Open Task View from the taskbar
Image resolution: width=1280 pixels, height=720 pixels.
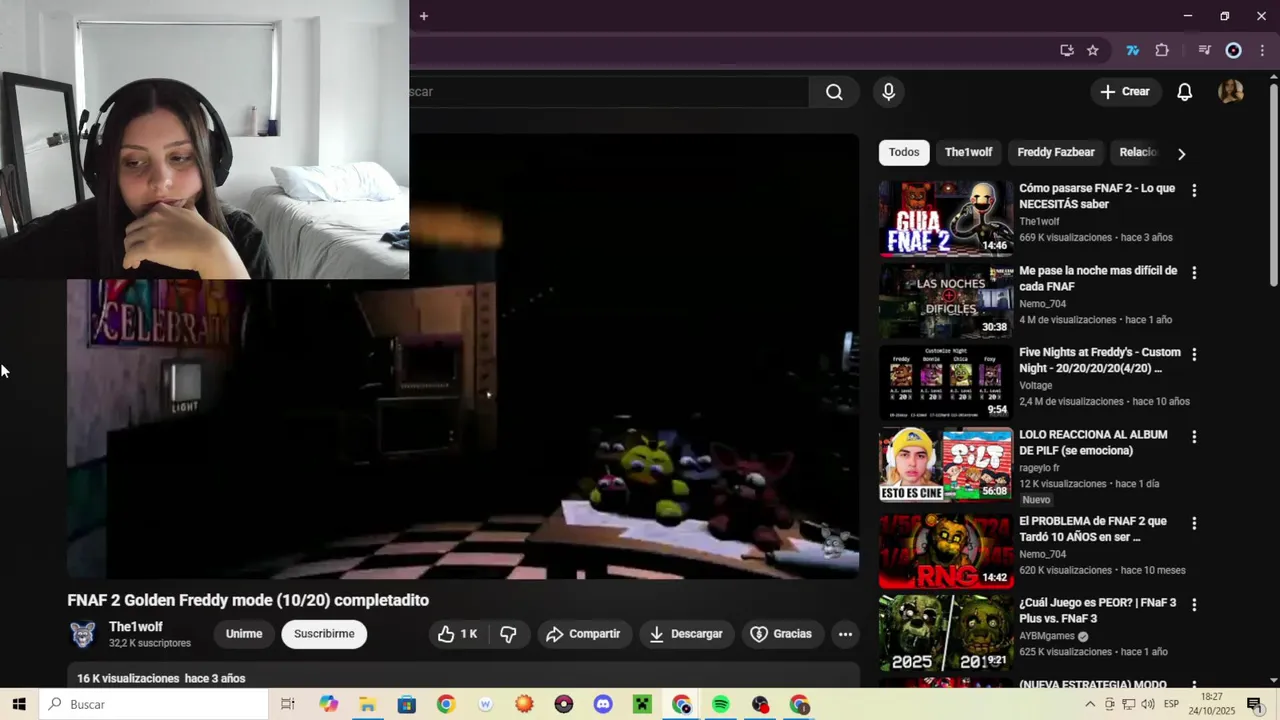click(x=288, y=704)
